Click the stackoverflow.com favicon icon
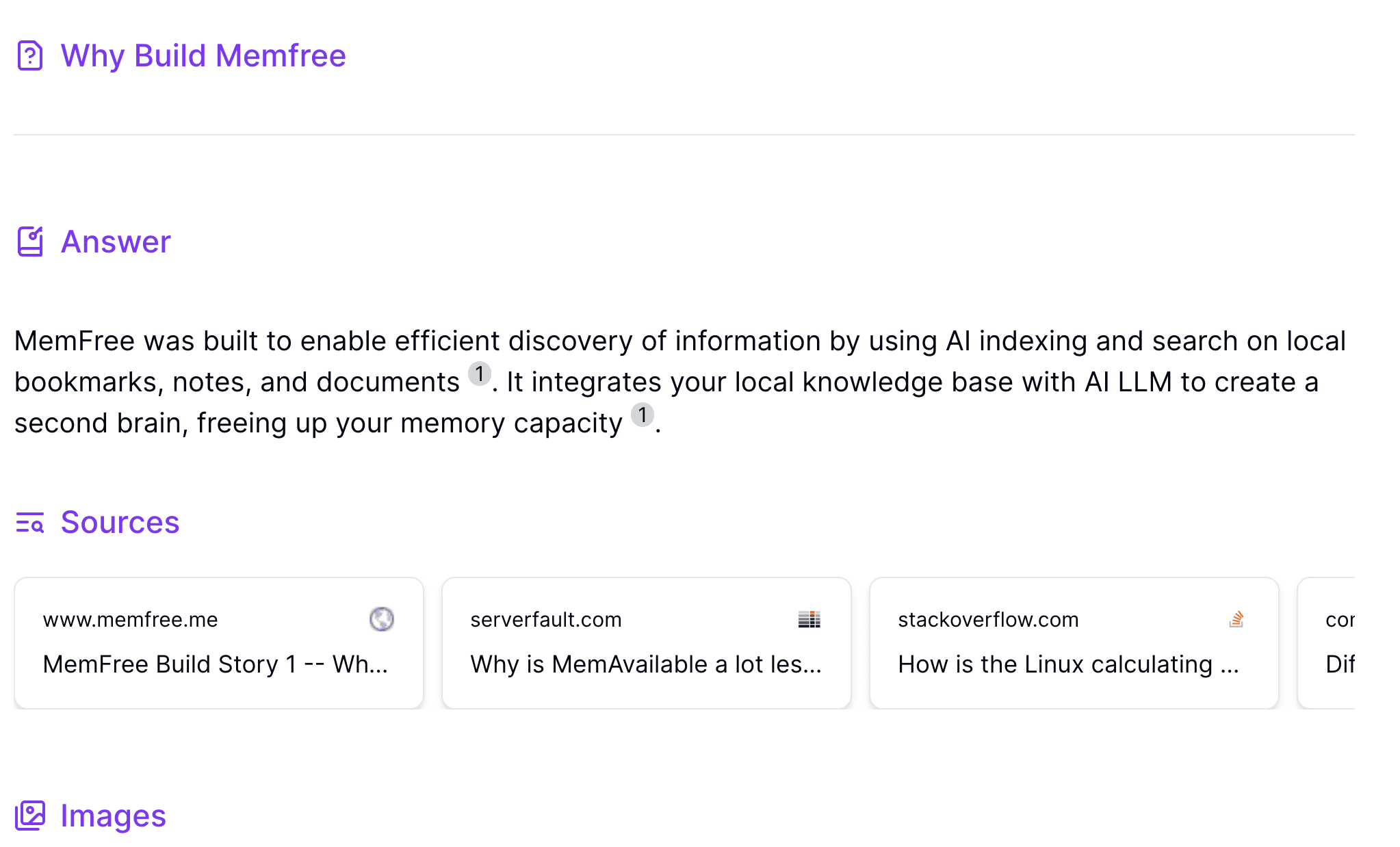 pyautogui.click(x=1236, y=619)
